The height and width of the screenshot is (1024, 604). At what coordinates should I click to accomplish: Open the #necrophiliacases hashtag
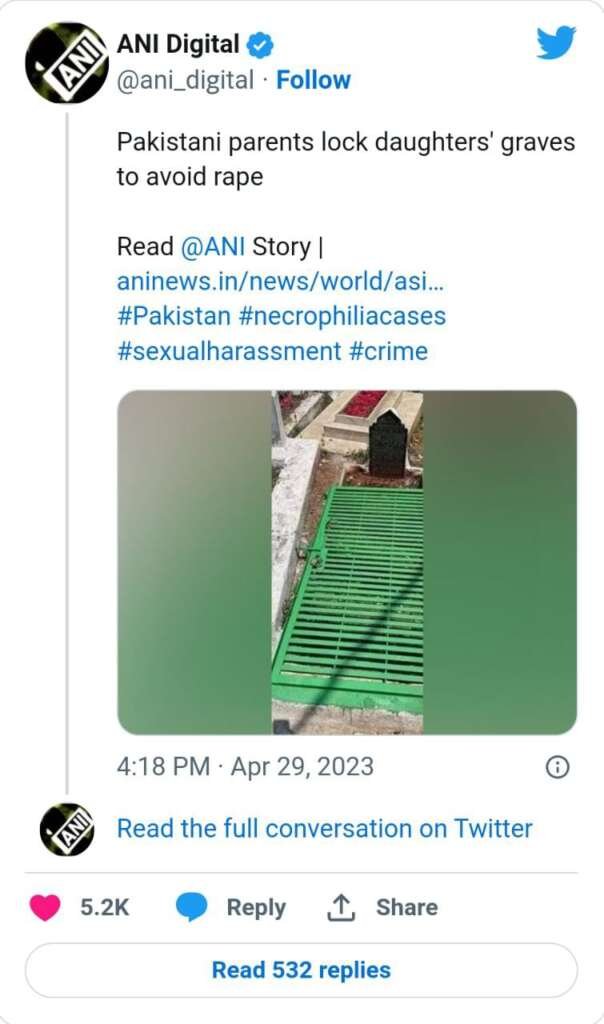click(343, 316)
